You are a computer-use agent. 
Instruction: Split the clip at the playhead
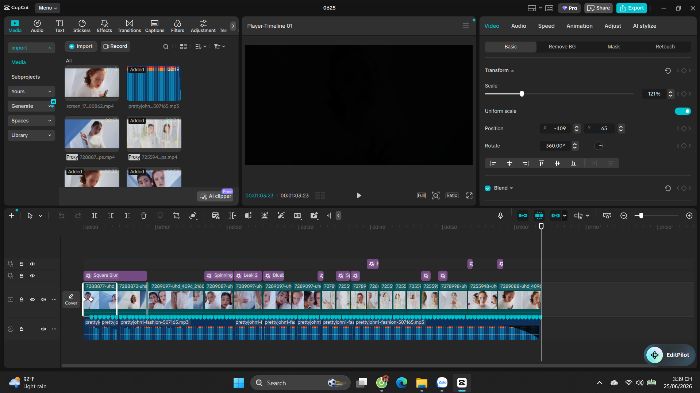click(x=95, y=216)
